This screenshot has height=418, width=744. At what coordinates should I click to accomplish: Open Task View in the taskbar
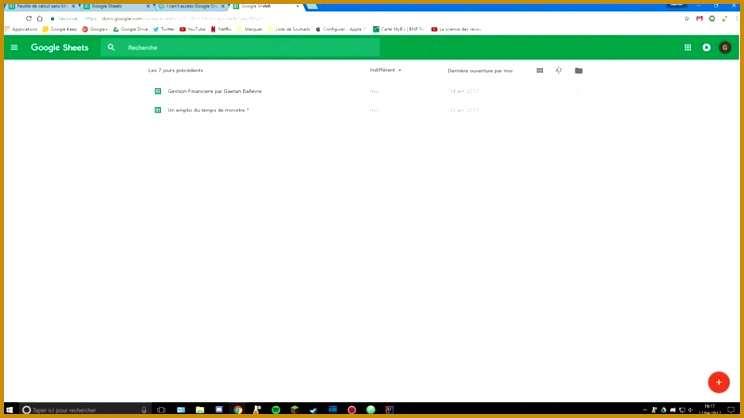[x=161, y=410]
